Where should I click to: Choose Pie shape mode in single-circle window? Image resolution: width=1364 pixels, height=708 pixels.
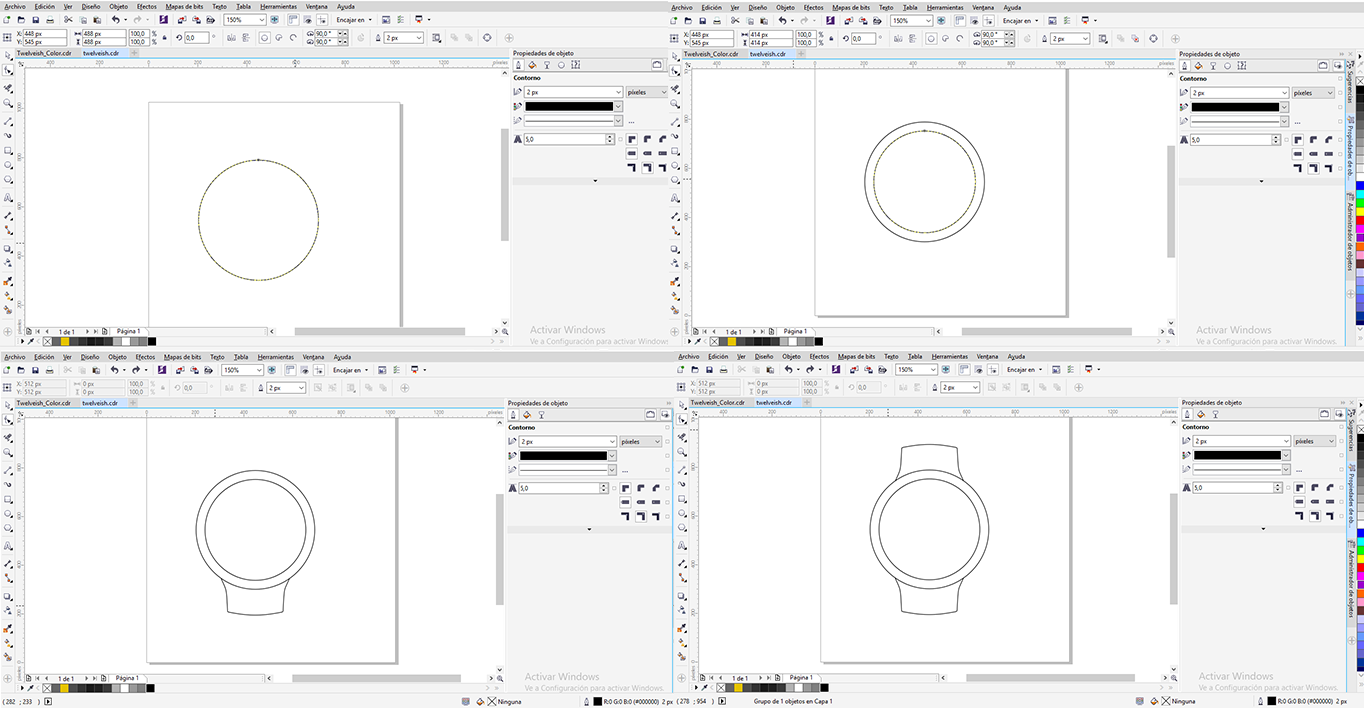[280, 38]
